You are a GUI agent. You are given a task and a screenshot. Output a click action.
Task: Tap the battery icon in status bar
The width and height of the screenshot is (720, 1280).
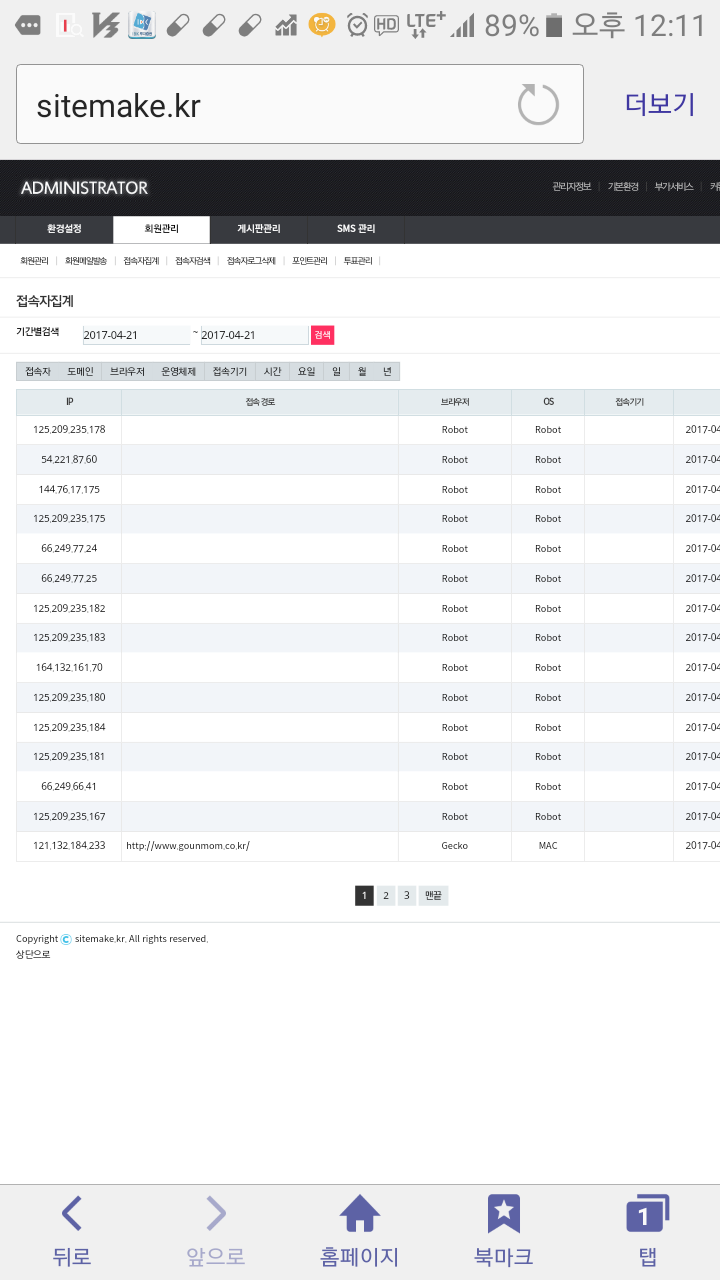555,25
